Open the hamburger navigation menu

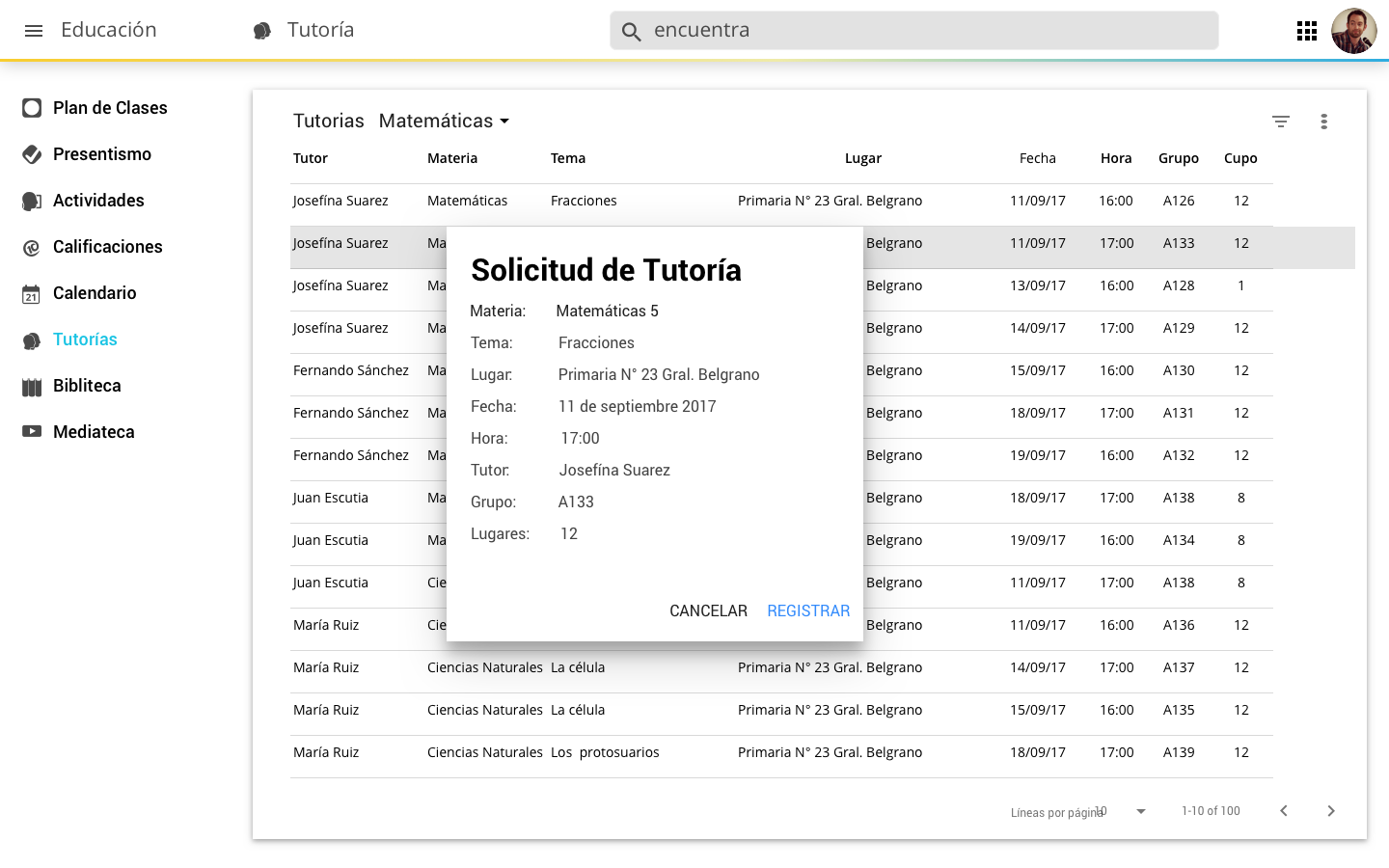(x=34, y=31)
